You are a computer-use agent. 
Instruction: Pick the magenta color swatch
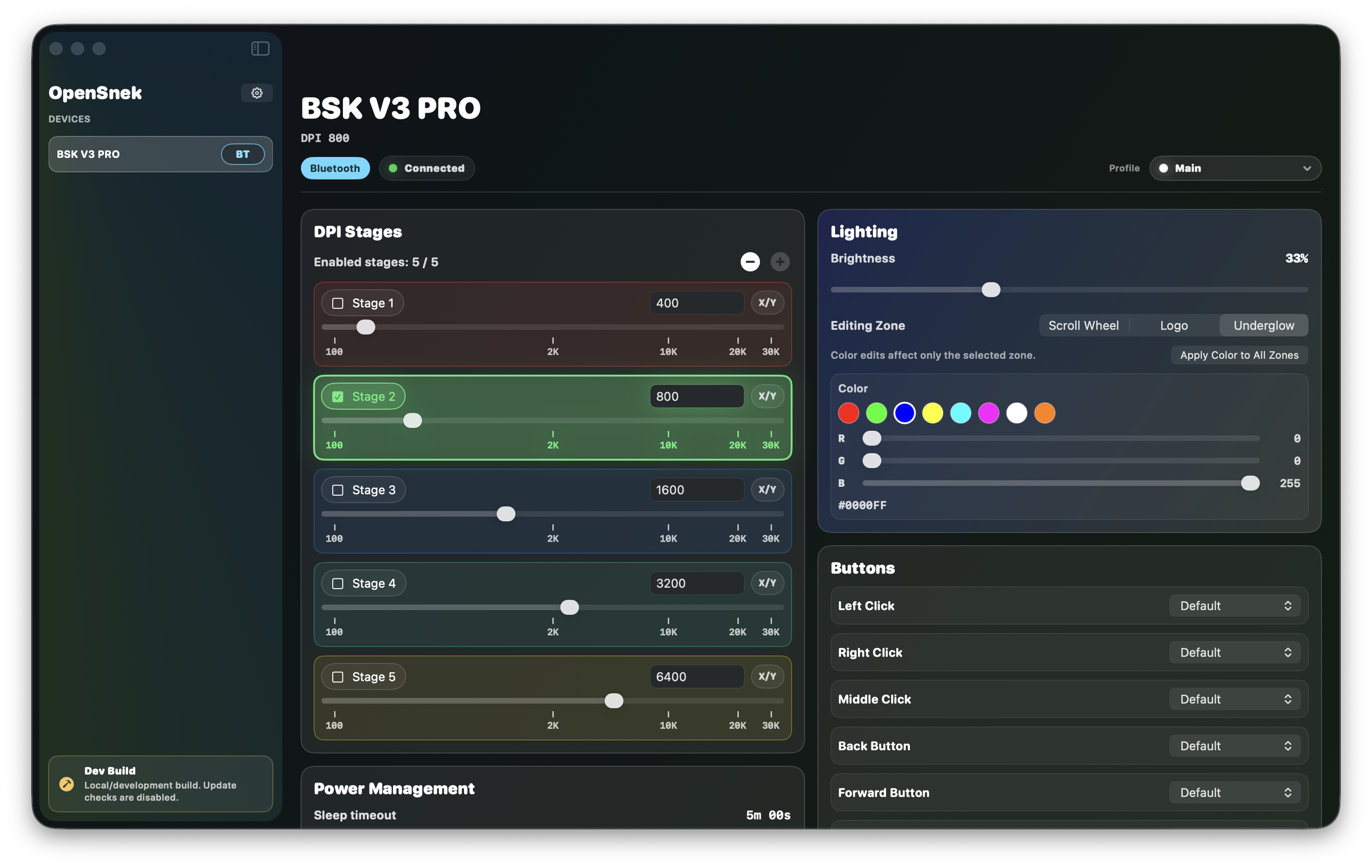pyautogui.click(x=988, y=413)
